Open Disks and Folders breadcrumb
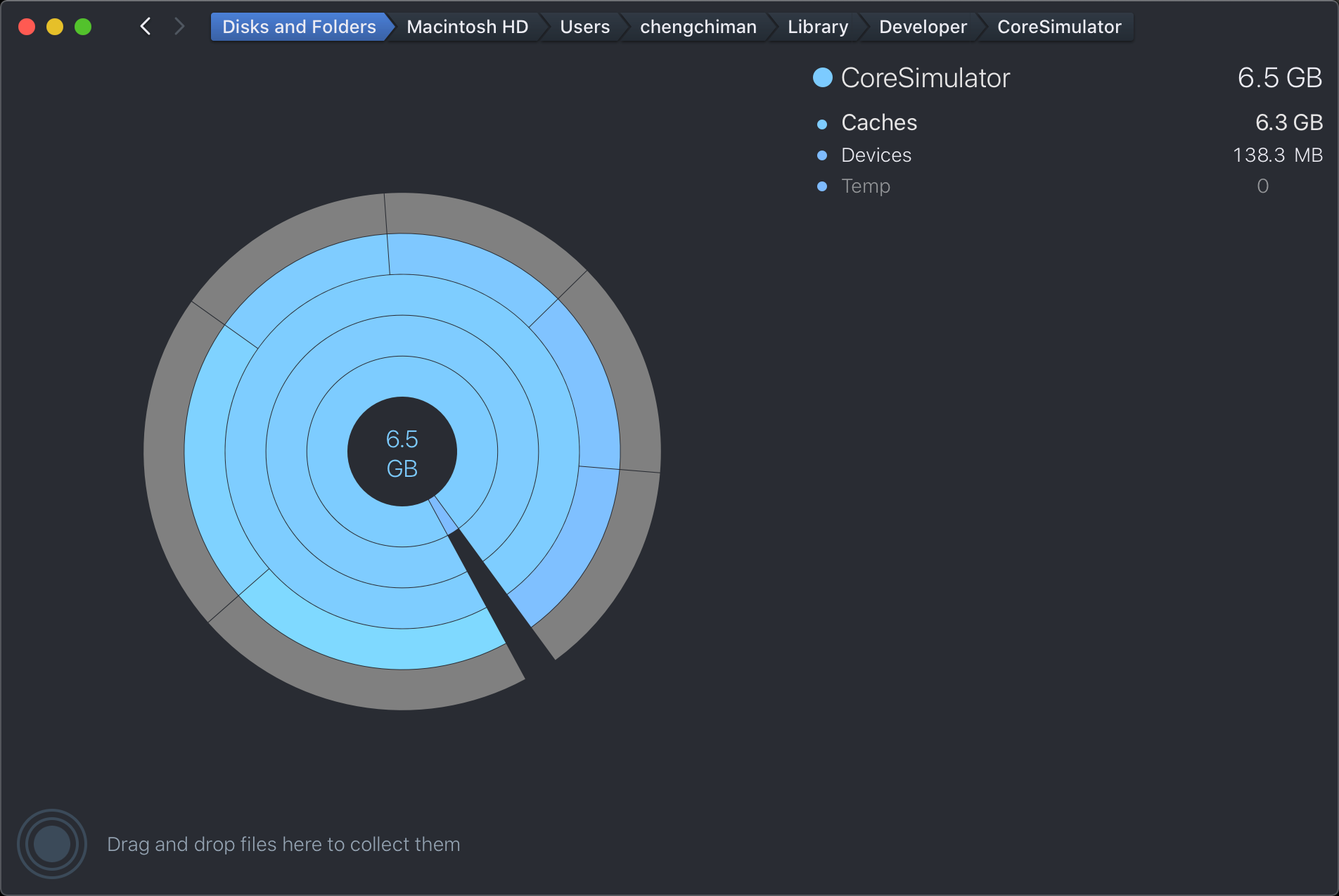 point(299,27)
